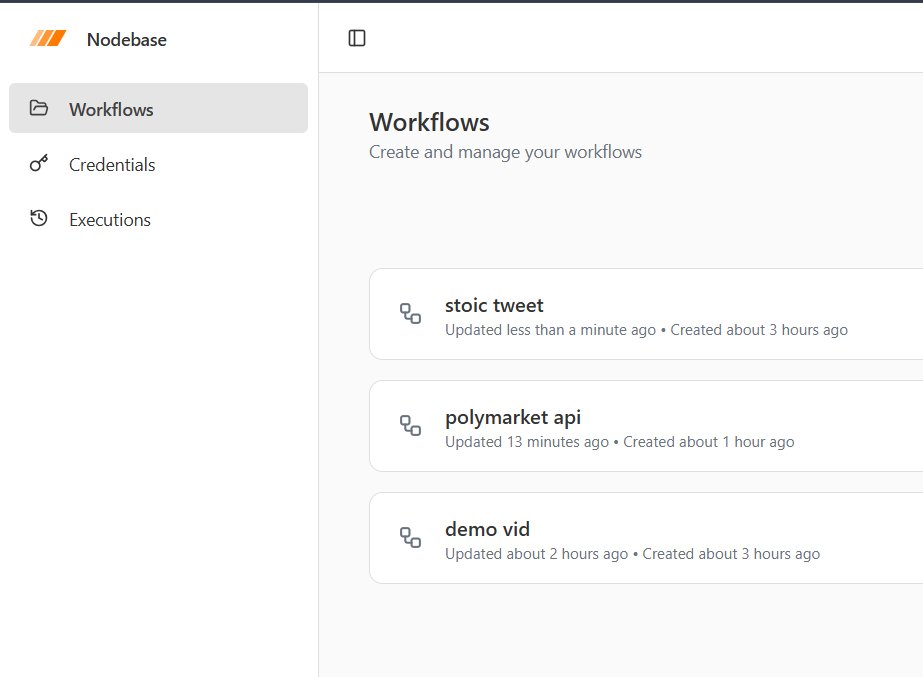Screen dimensions: 923x677
Task: Click the history clock icon beside Executions
Action: click(x=38, y=219)
